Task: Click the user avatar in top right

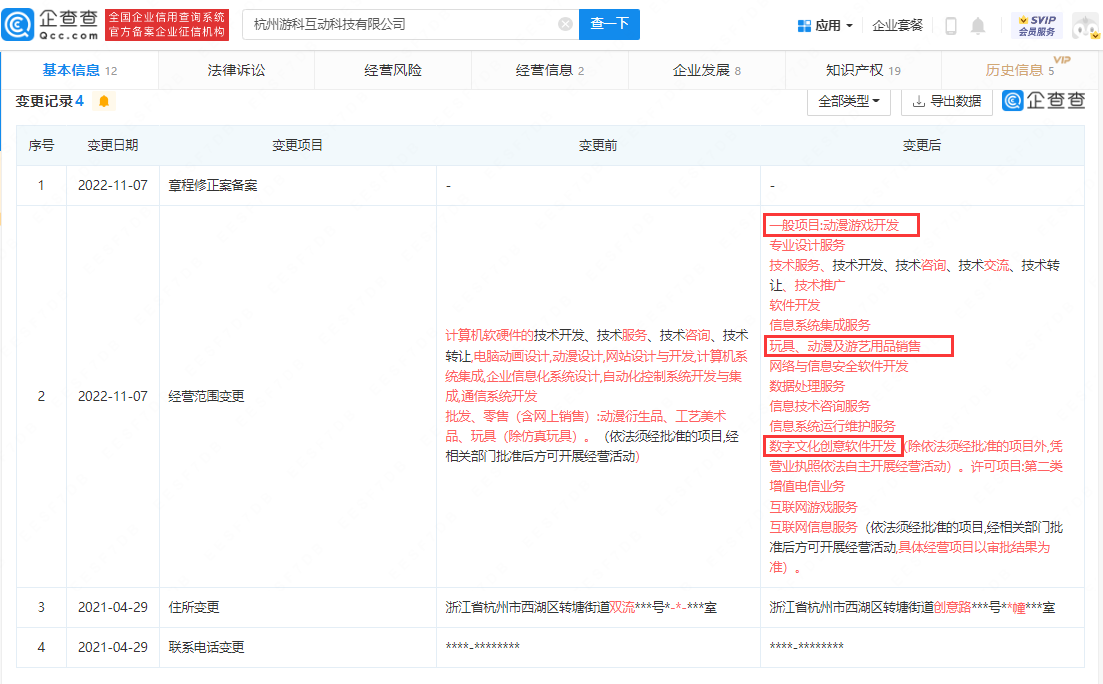Action: (x=1085, y=26)
